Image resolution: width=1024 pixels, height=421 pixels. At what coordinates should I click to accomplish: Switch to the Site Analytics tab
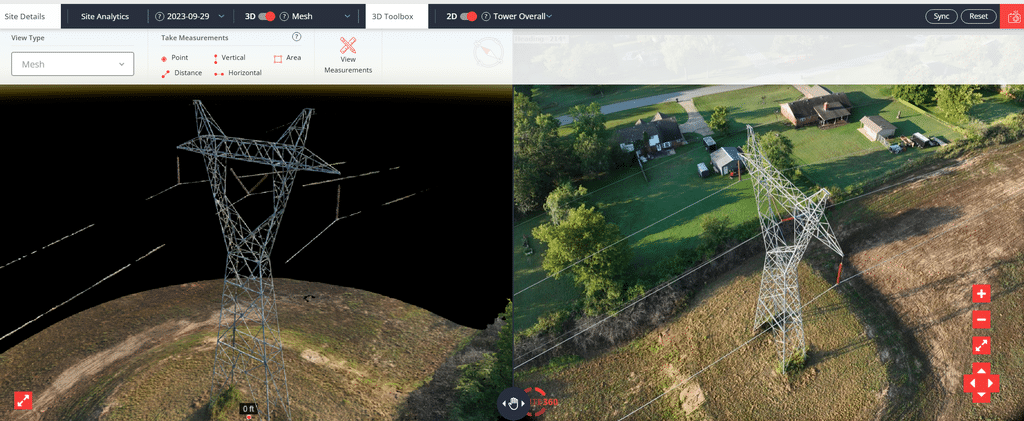[x=104, y=16]
